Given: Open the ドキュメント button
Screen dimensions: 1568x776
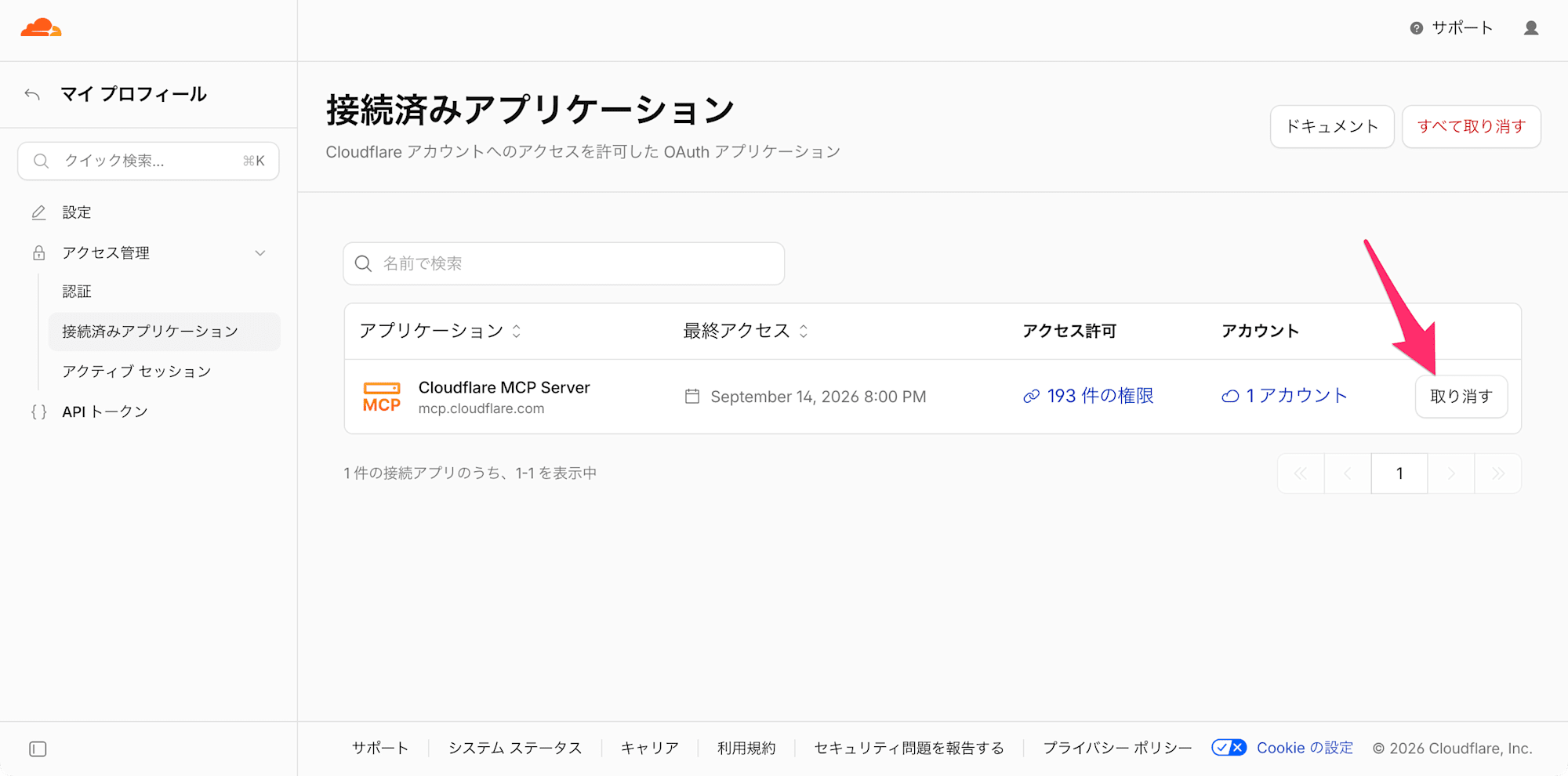Looking at the screenshot, I should (x=1332, y=126).
